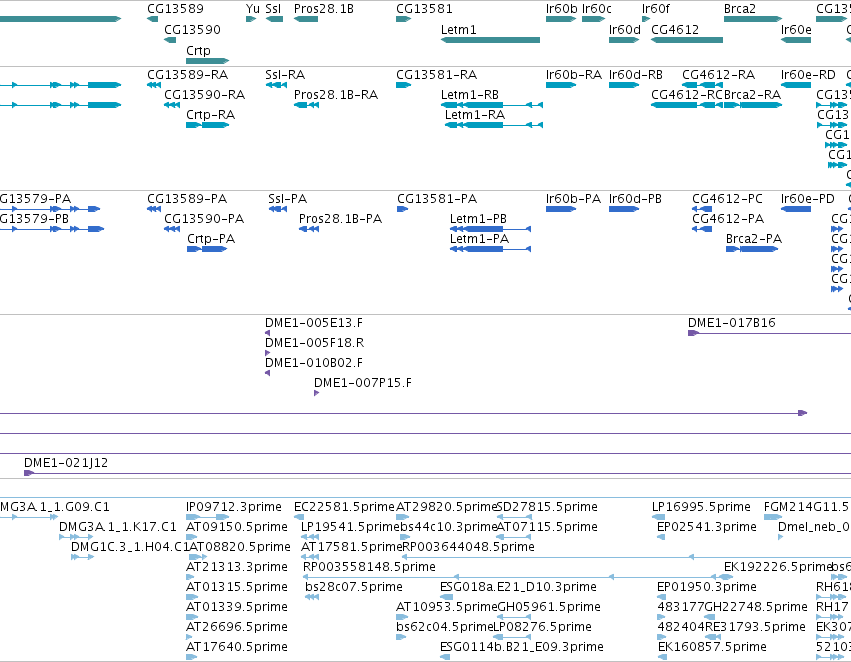The image size is (851, 662).
Task: Click the Letm1-RB transcript label
Action: 469,95
